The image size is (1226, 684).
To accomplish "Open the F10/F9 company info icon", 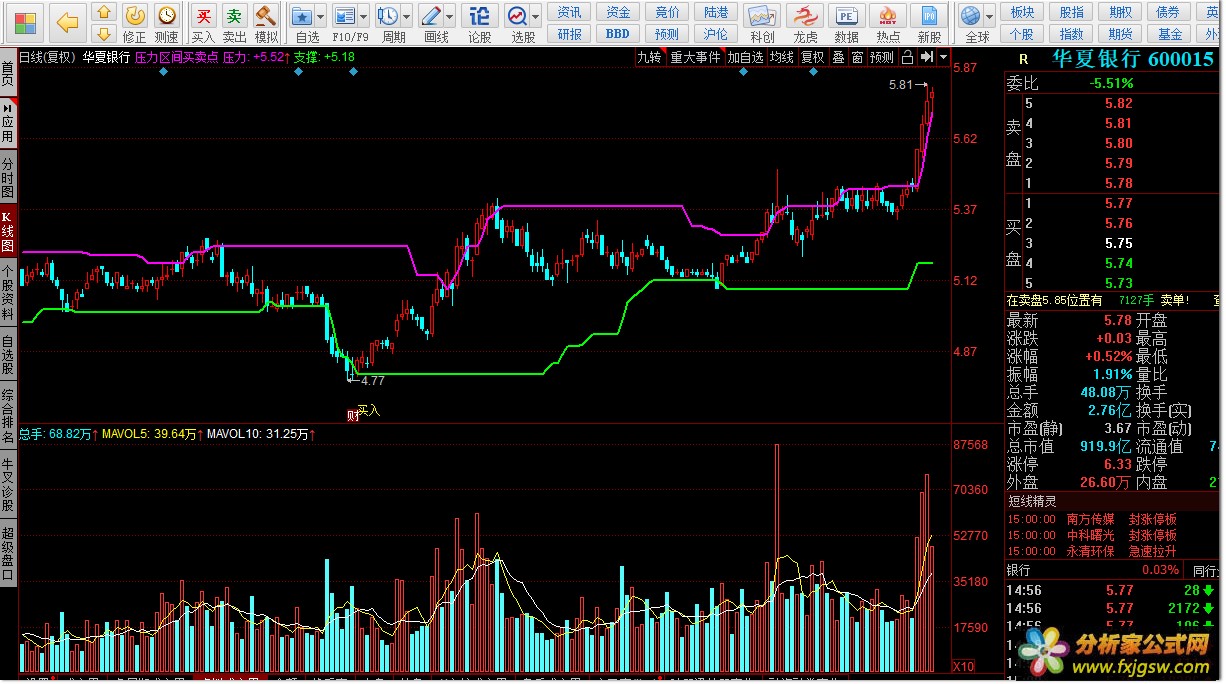I will (x=344, y=16).
